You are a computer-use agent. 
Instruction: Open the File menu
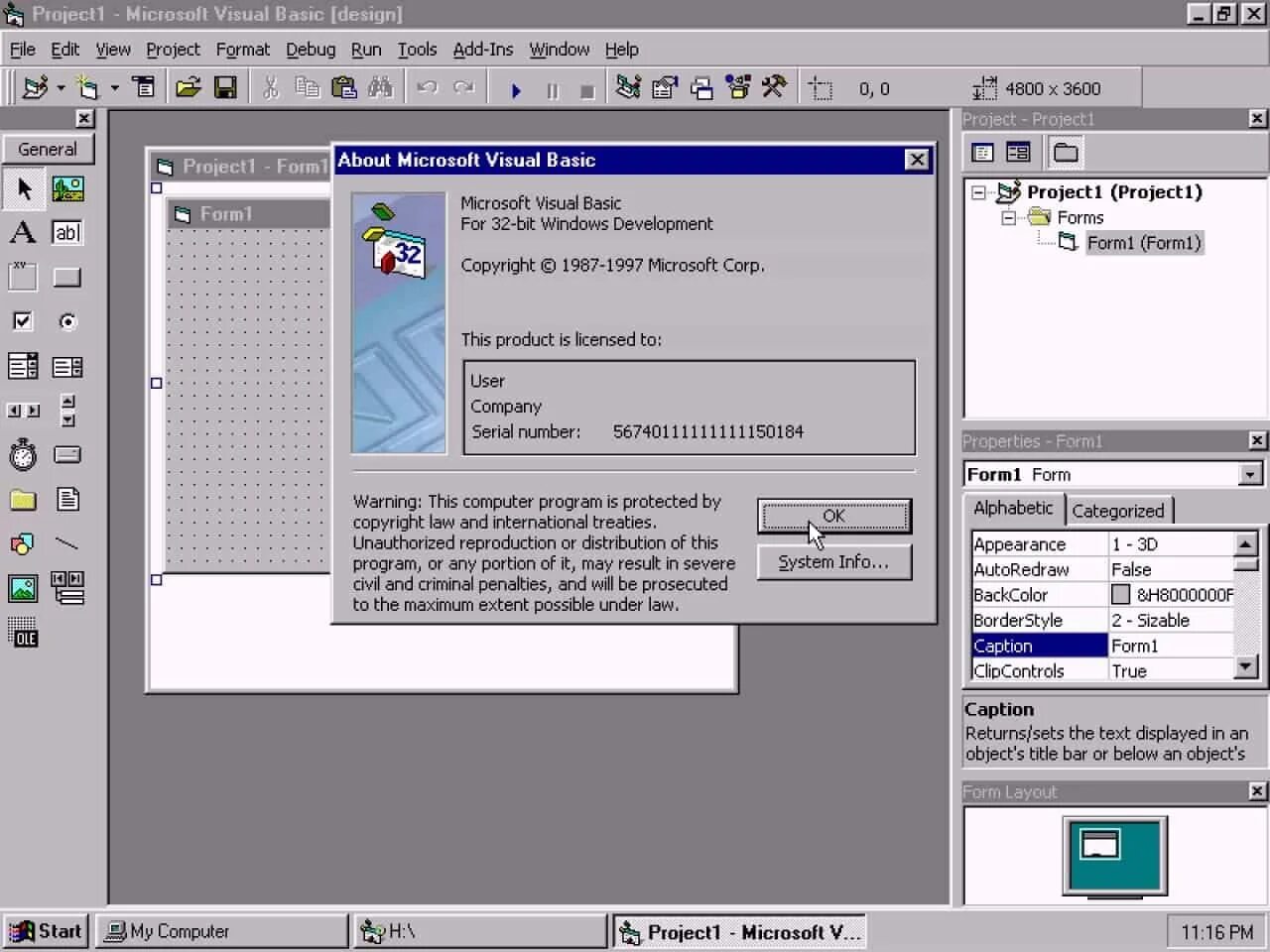pyautogui.click(x=23, y=50)
